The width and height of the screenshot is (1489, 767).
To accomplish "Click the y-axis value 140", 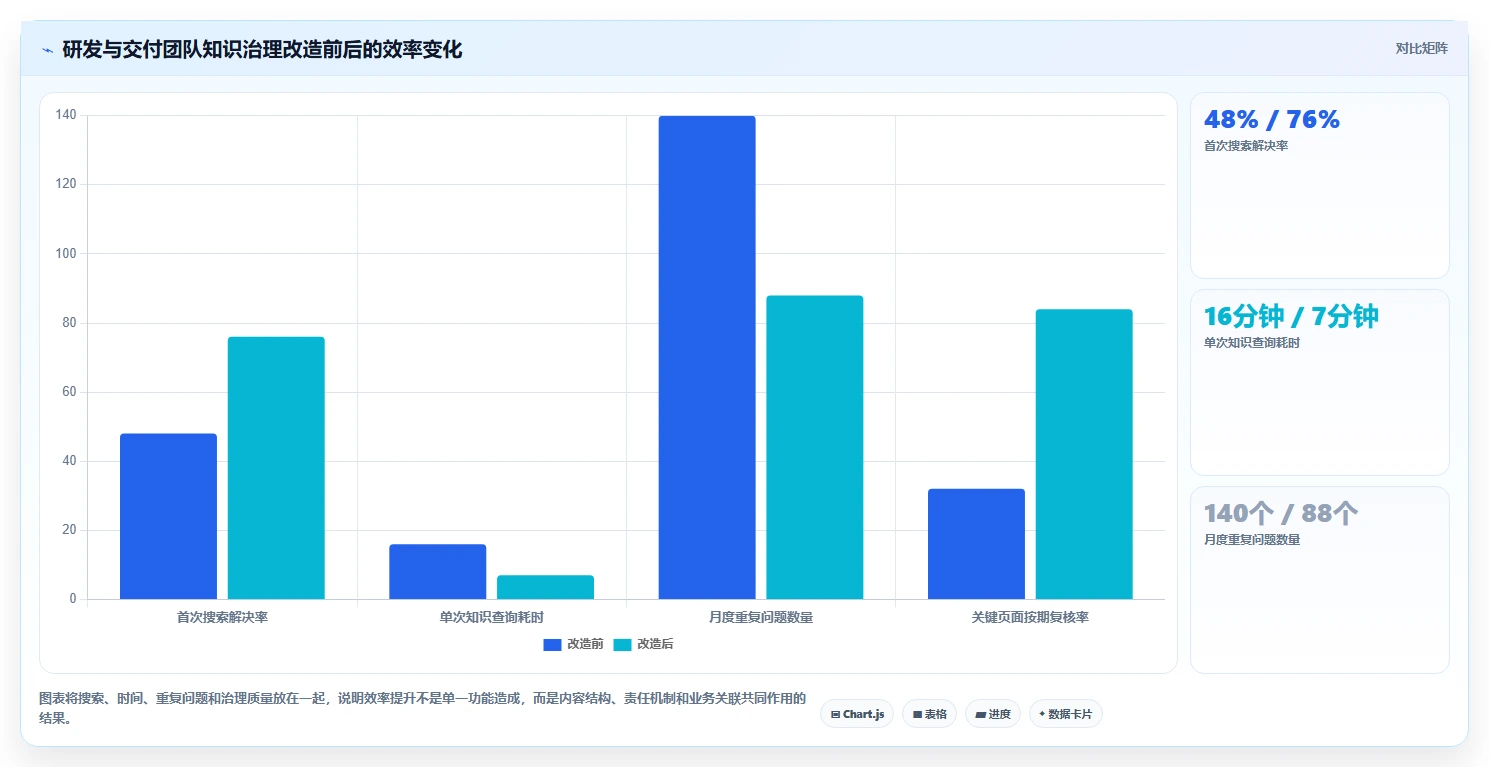I will tap(66, 115).
